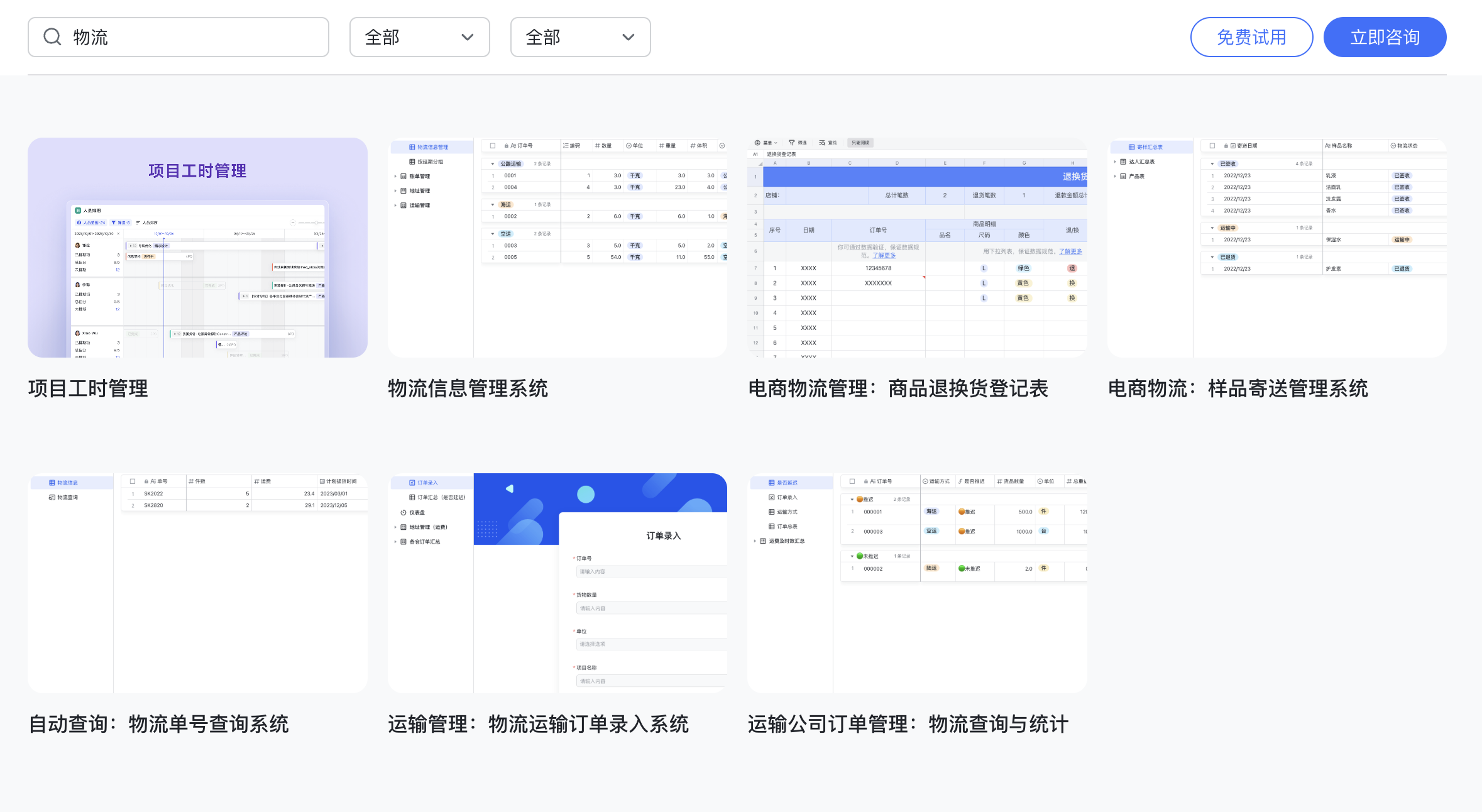The width and height of the screenshot is (1482, 812).
Task: Toggle the header checkbox in the 物流信息管理 table
Action: pyautogui.click(x=493, y=146)
